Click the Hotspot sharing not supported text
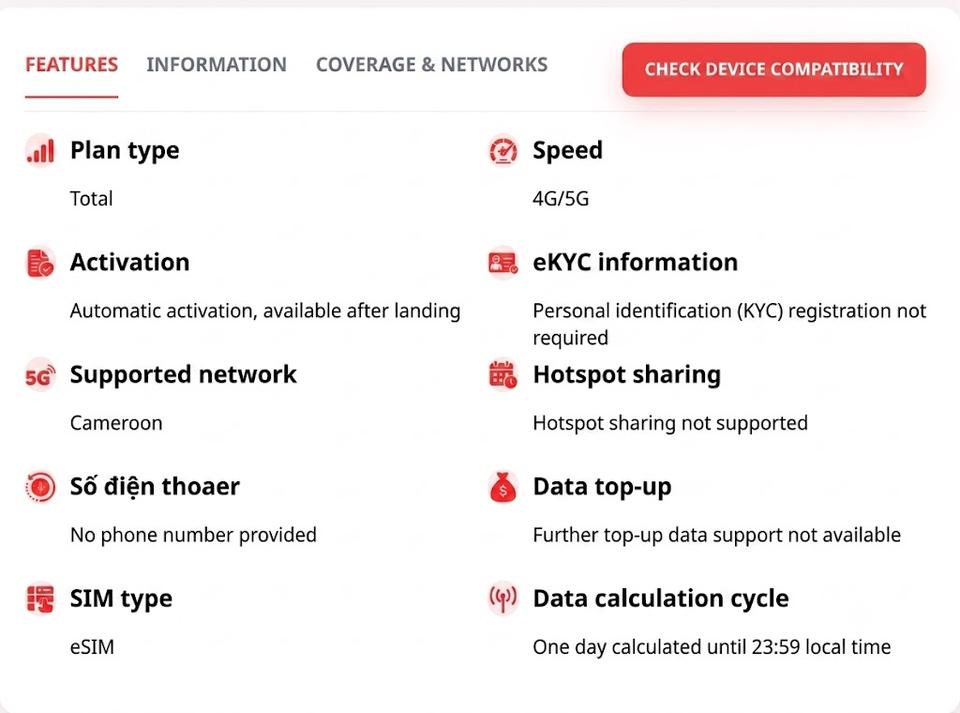 670,423
